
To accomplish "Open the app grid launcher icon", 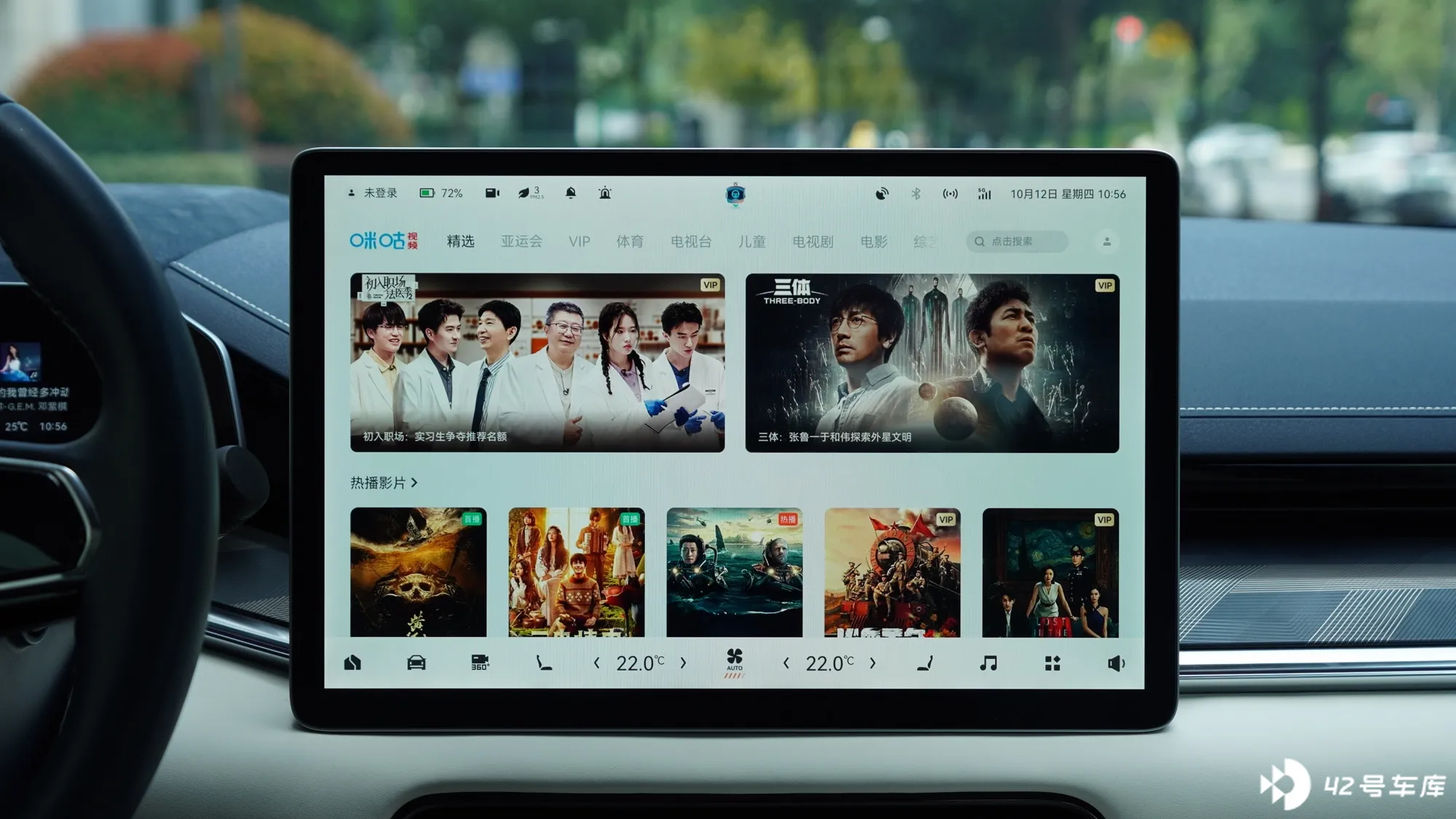I will tap(1053, 663).
